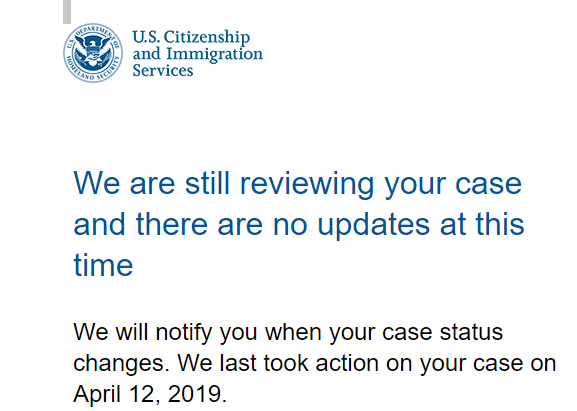Image resolution: width=577 pixels, height=411 pixels.
Task: Click the 'We are still reviewing' heading line
Action: click(298, 183)
